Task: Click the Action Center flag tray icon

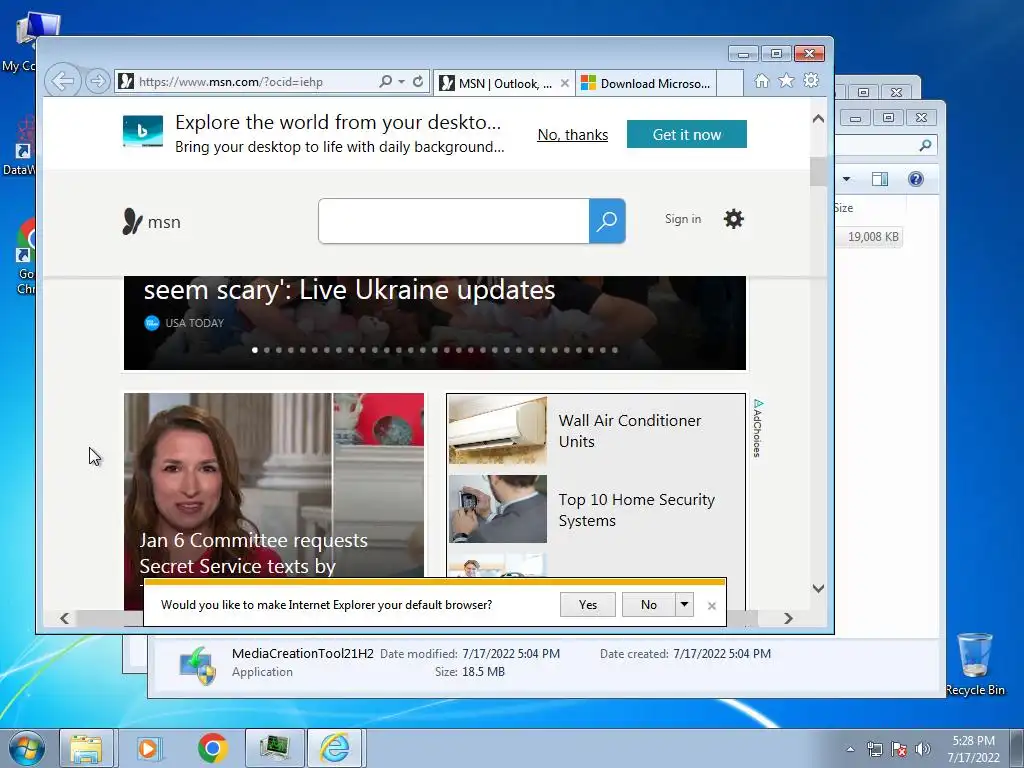Action: click(x=899, y=749)
